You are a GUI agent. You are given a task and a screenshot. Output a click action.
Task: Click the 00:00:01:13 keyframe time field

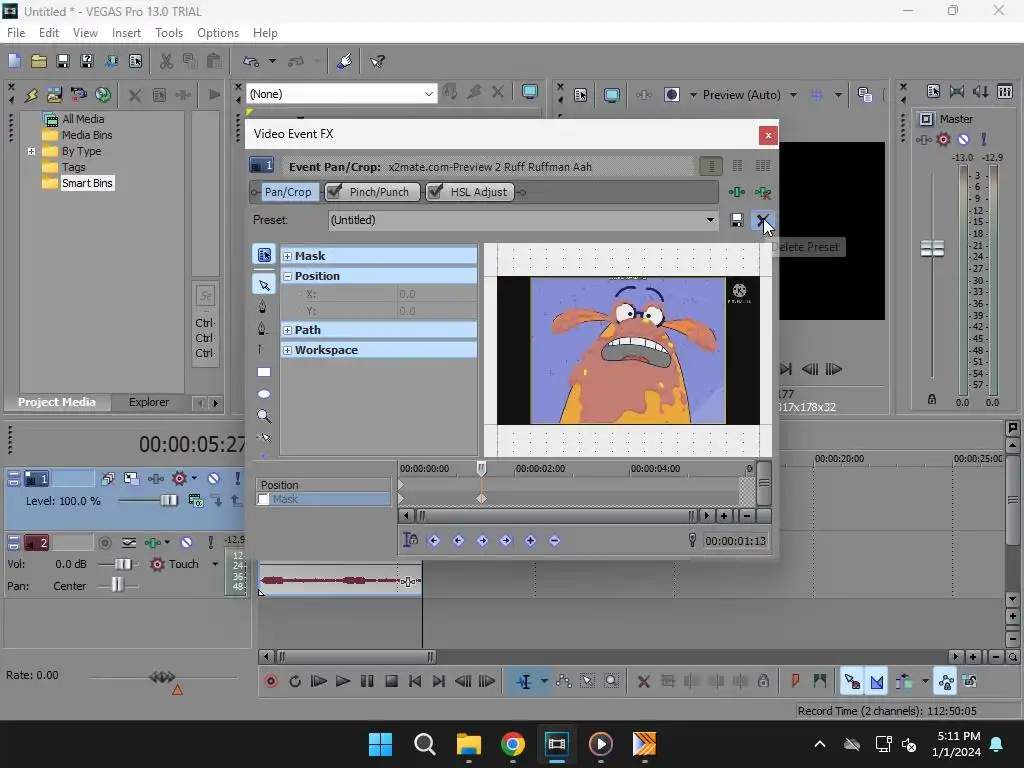click(735, 541)
